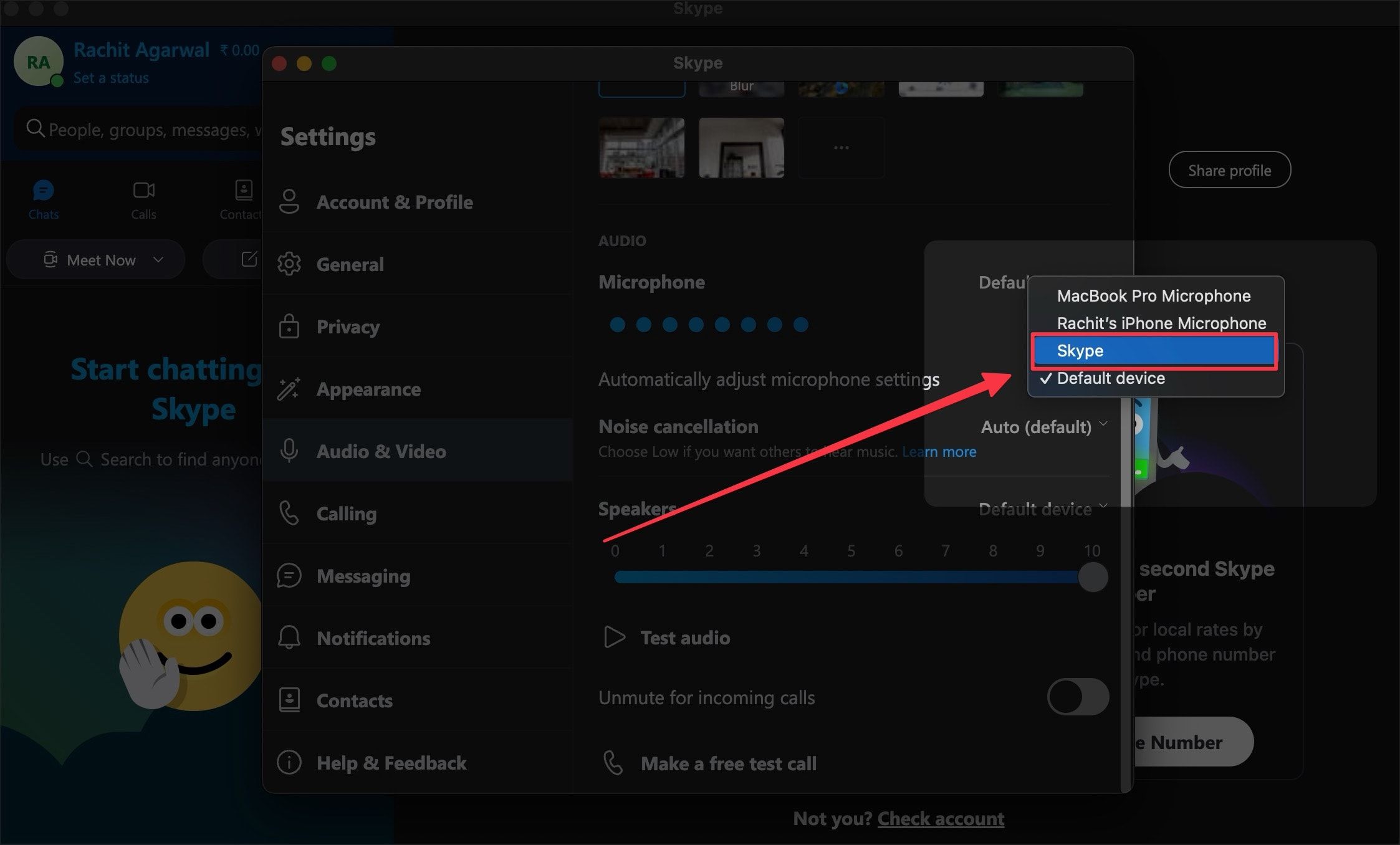Select the Audio & Video settings icon
Viewport: 1400px width, 845px height.
tap(290, 451)
